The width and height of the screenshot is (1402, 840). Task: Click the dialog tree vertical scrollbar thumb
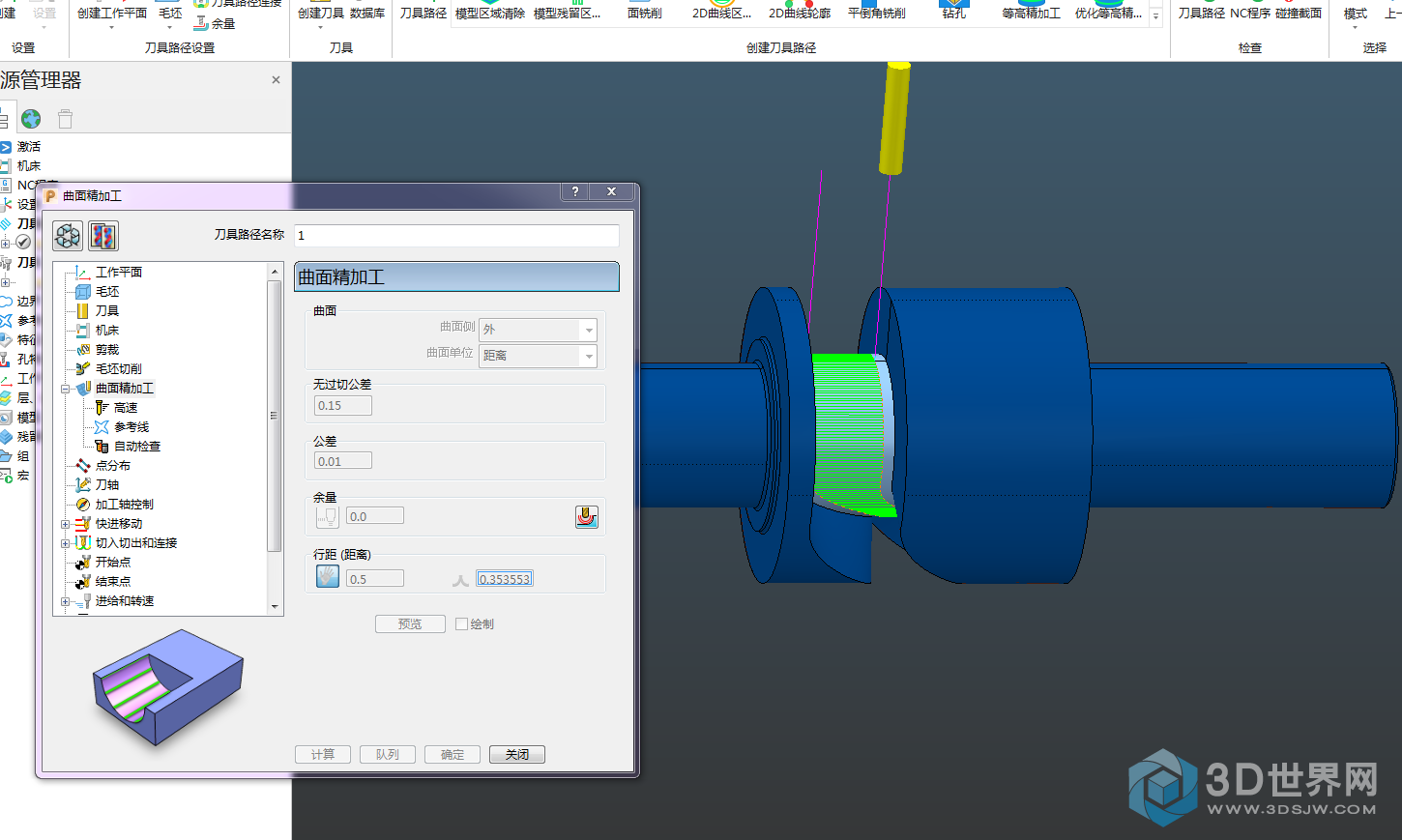[x=274, y=416]
